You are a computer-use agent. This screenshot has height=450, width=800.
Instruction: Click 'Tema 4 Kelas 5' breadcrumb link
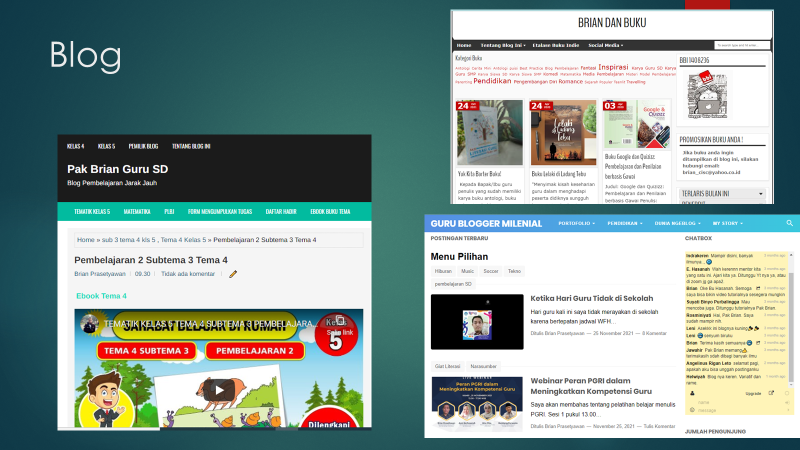pyautogui.click(x=183, y=240)
